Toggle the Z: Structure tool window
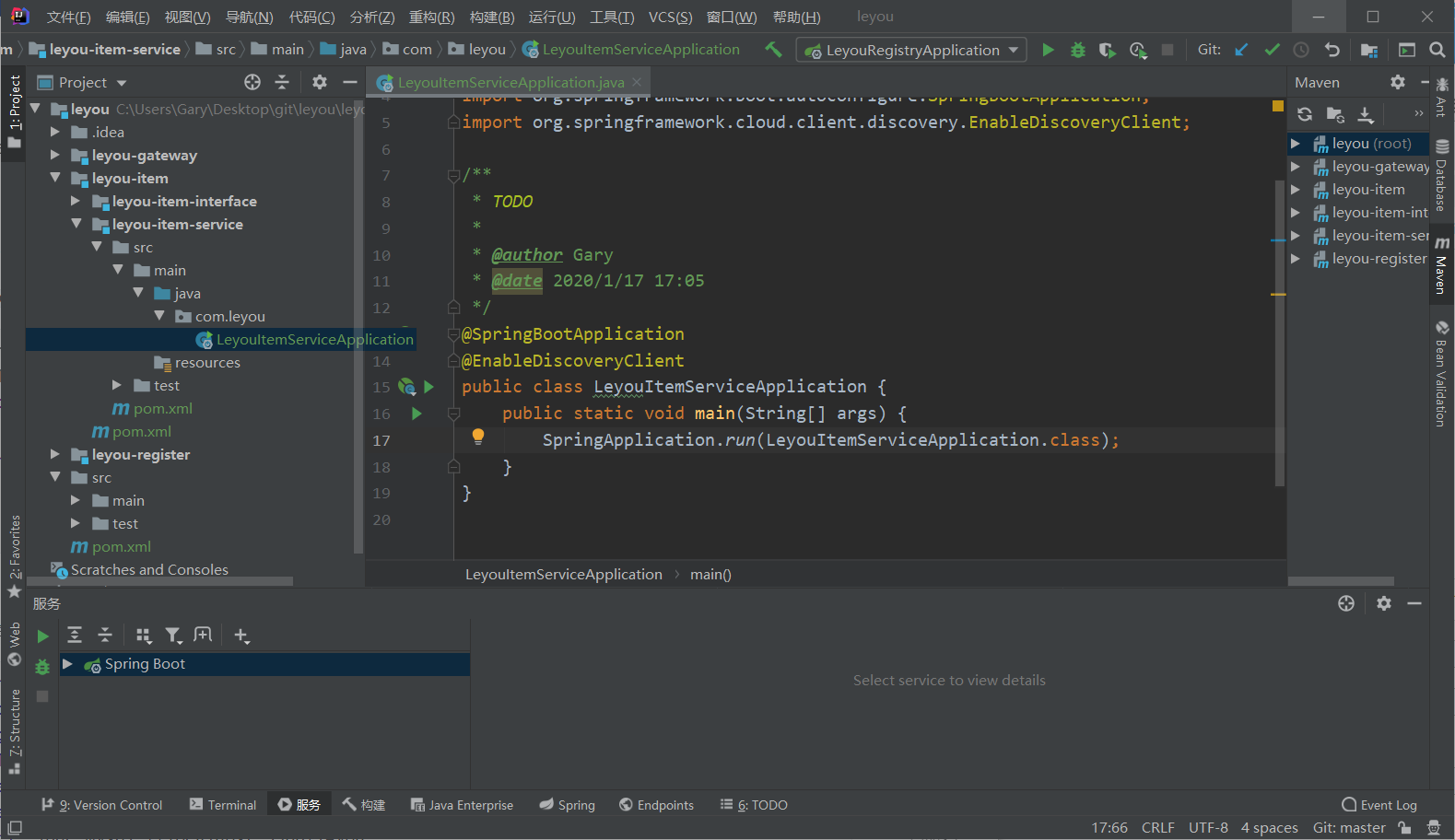This screenshot has height=840, width=1455. click(14, 731)
